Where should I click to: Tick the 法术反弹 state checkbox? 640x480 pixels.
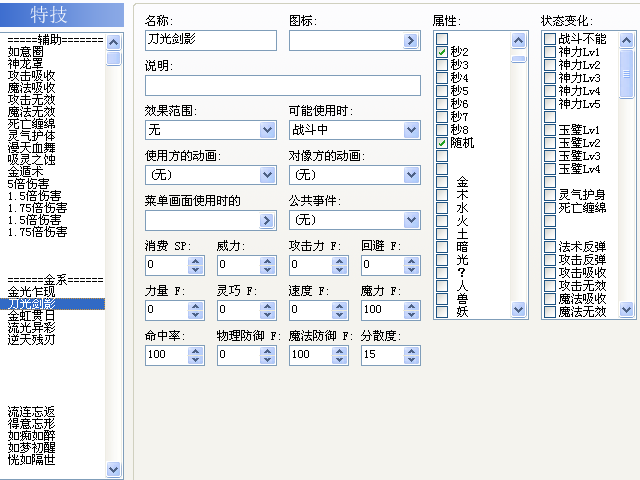(550, 247)
